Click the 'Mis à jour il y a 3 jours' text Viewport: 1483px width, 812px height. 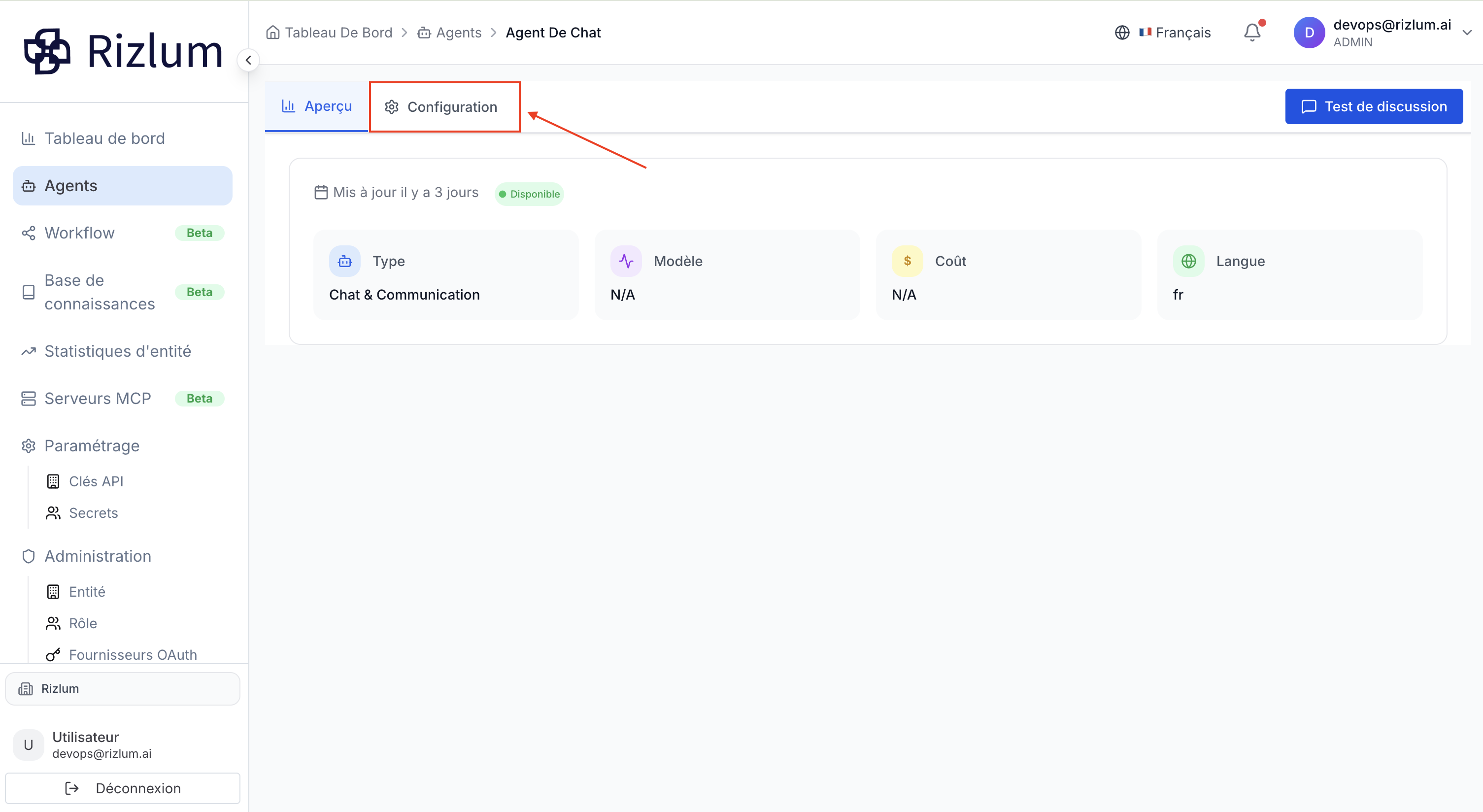tap(406, 192)
